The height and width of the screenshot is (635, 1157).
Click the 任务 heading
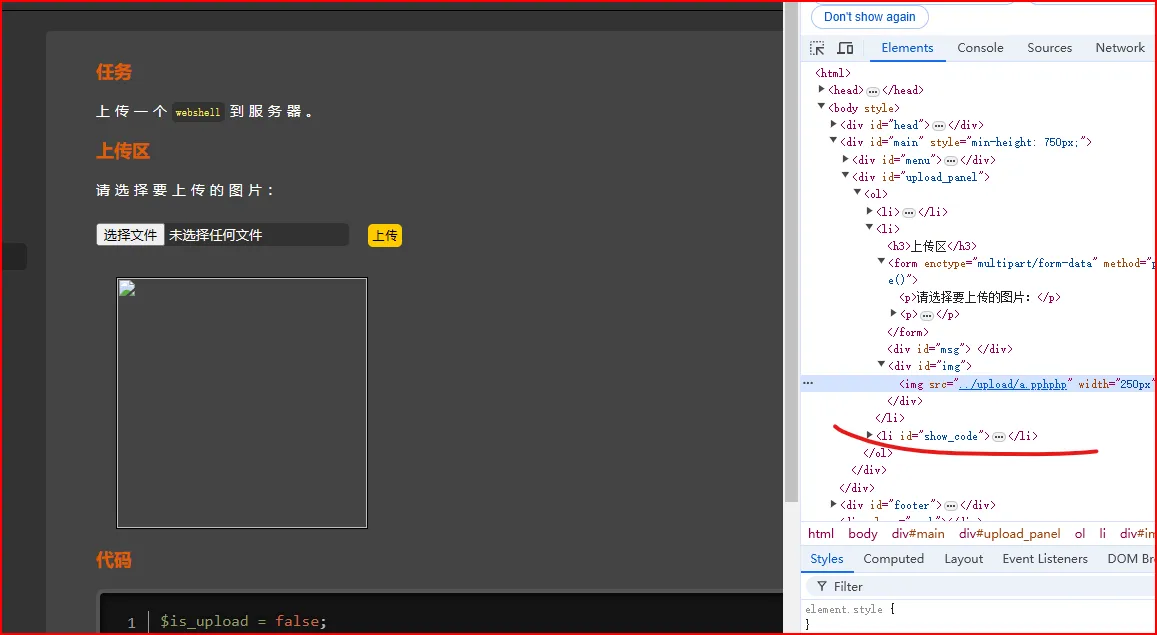(x=114, y=72)
